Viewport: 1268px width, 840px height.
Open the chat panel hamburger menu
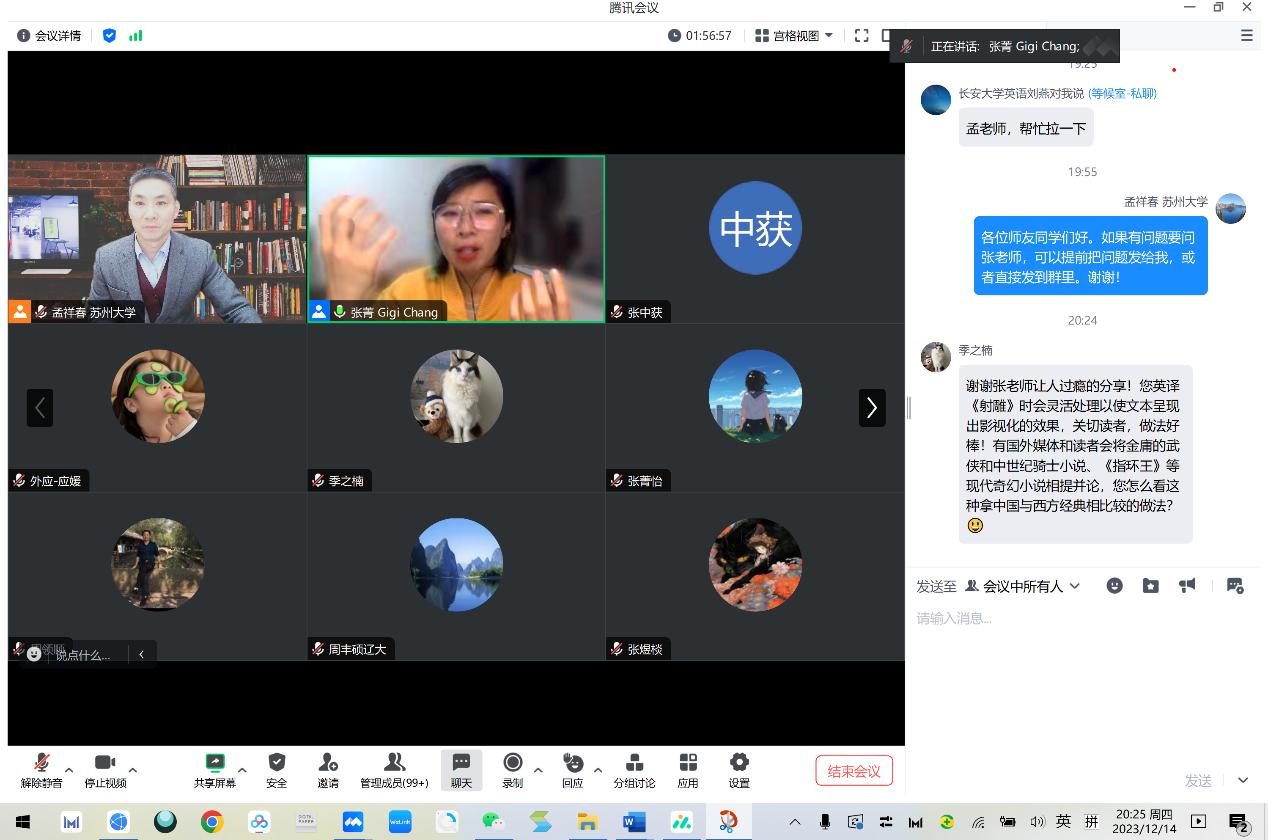(1246, 36)
